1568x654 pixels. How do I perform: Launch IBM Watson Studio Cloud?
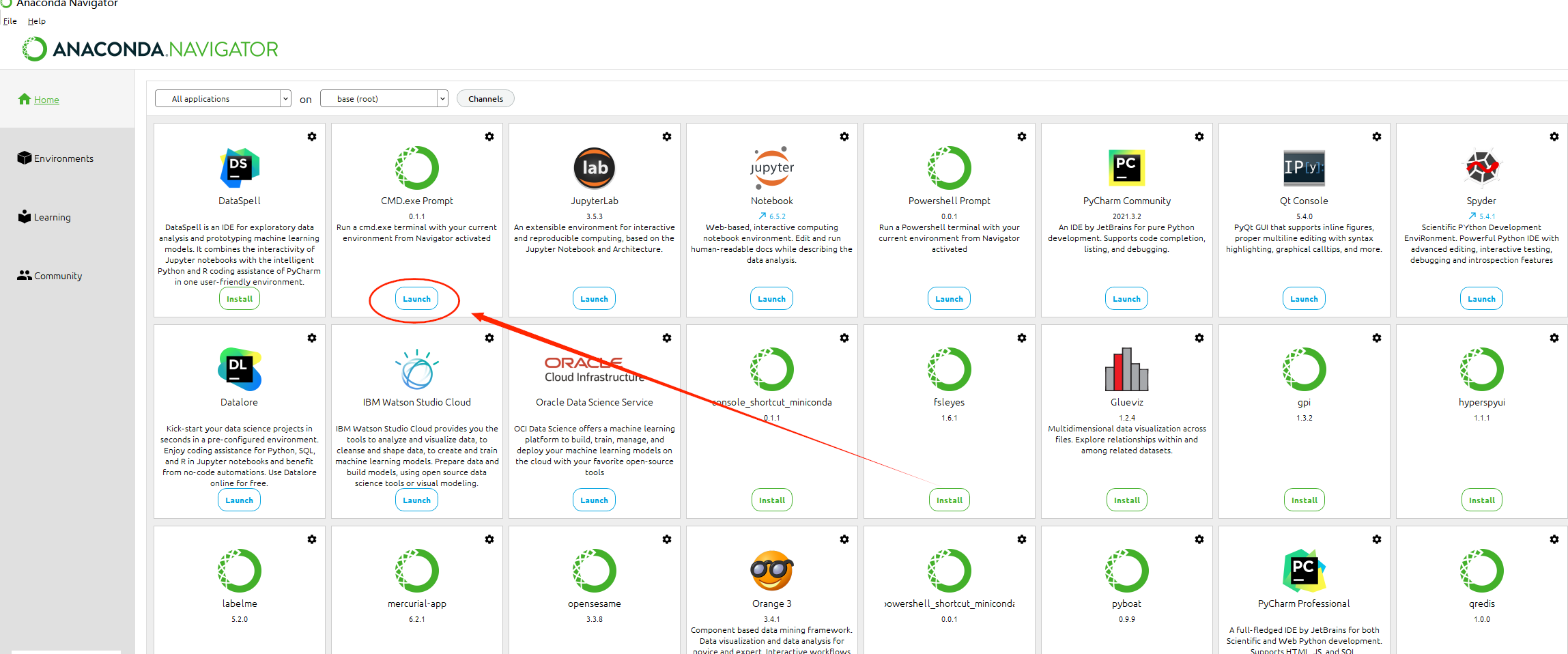417,500
